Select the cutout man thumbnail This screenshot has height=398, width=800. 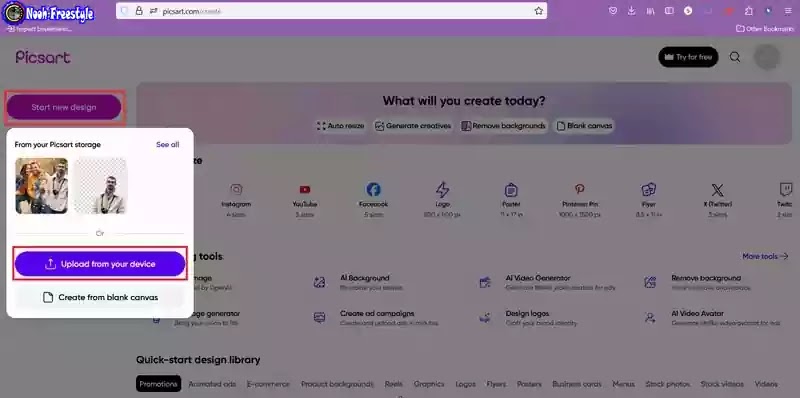pyautogui.click(x=101, y=186)
